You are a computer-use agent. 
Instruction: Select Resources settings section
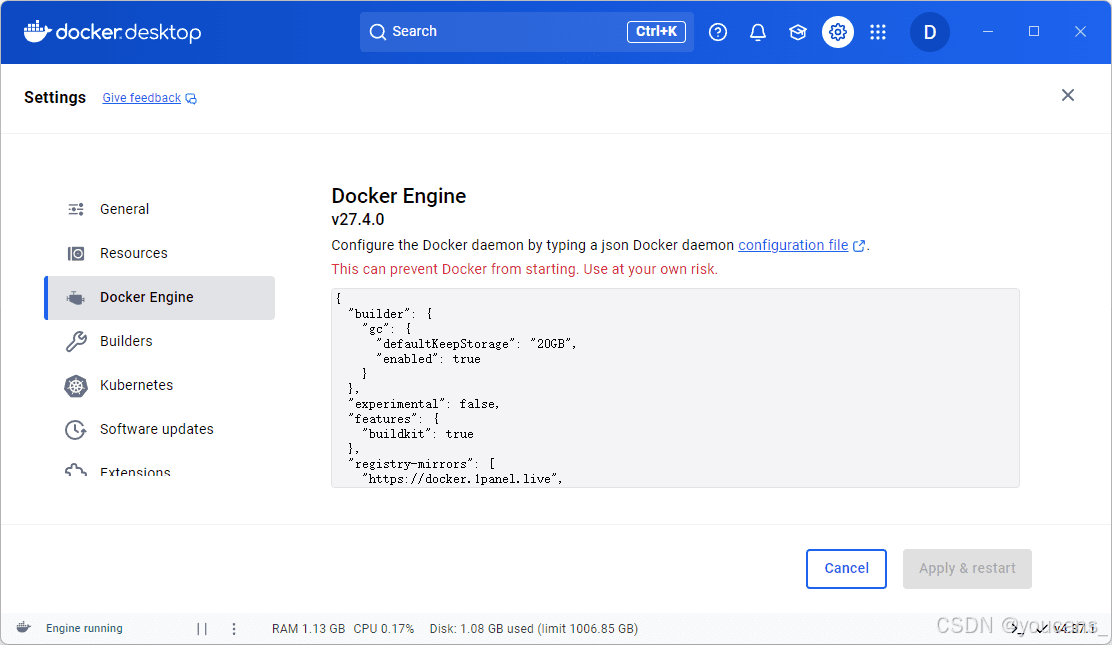coord(160,253)
